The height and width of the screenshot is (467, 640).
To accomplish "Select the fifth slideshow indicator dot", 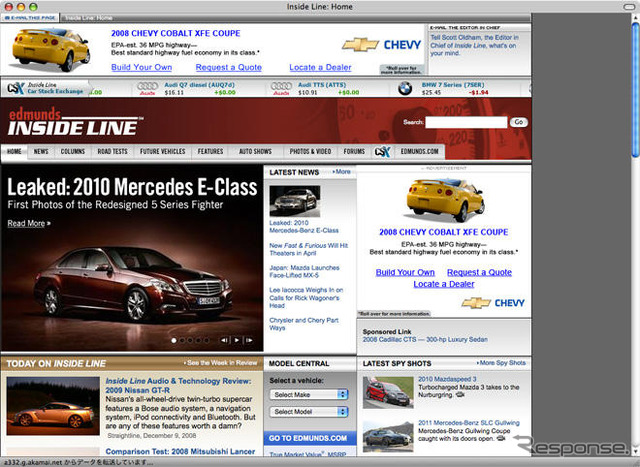I will point(207,340).
